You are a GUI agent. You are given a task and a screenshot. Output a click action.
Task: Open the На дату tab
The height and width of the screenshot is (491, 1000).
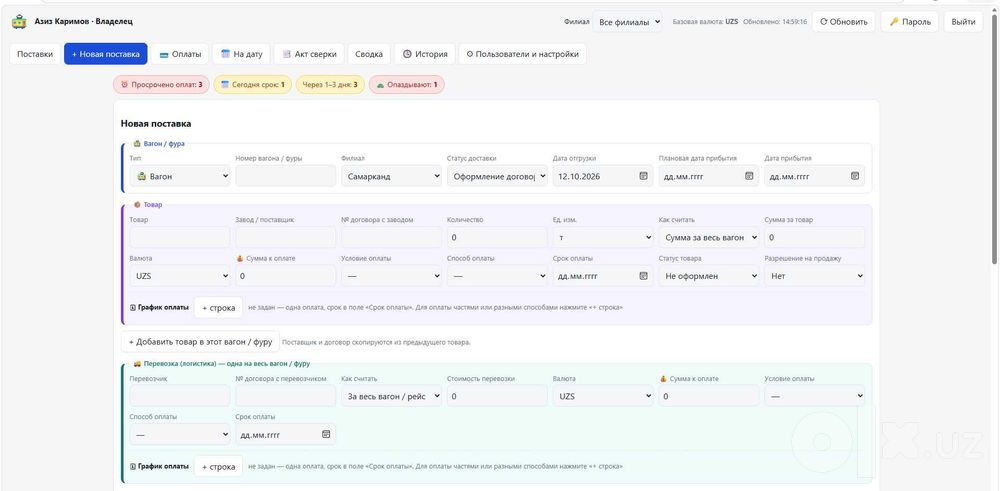tap(242, 54)
